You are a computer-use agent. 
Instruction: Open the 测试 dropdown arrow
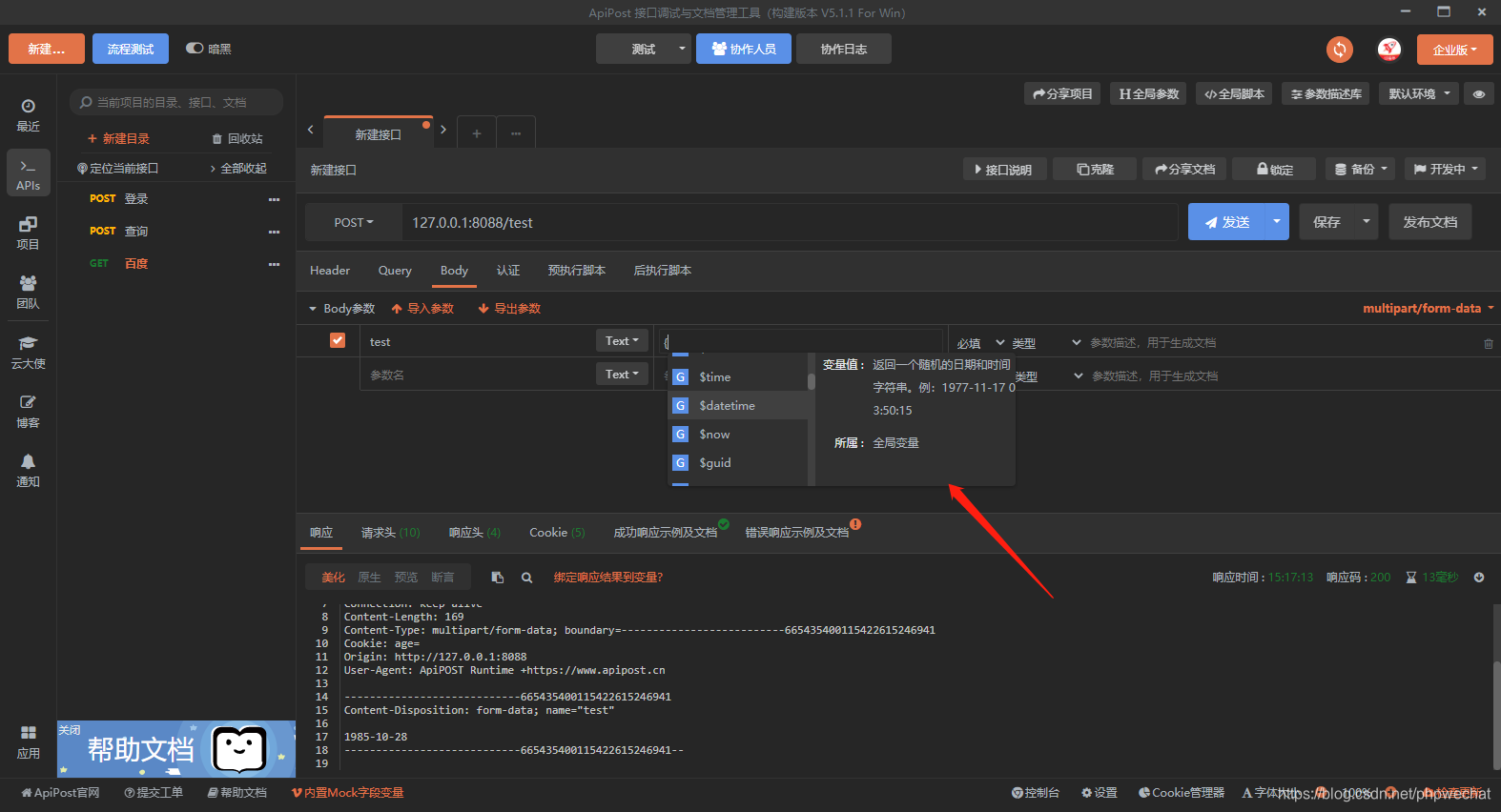682,49
